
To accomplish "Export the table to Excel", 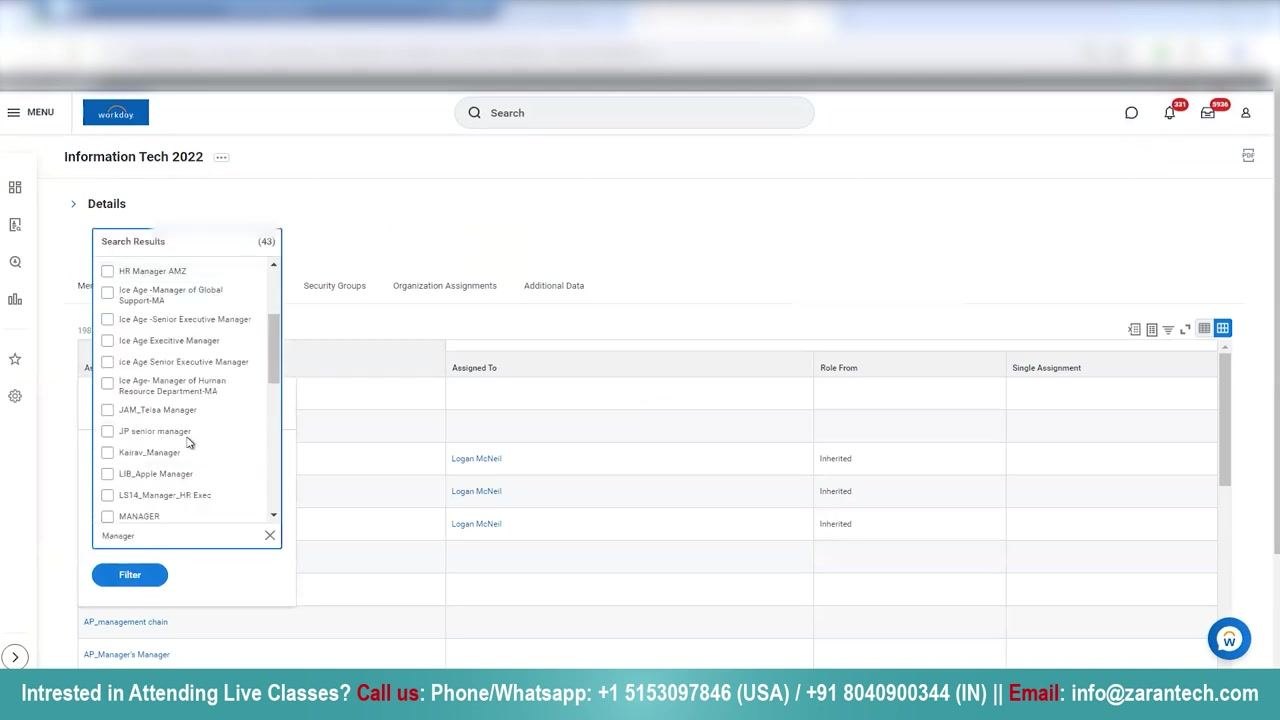I will [x=1134, y=329].
